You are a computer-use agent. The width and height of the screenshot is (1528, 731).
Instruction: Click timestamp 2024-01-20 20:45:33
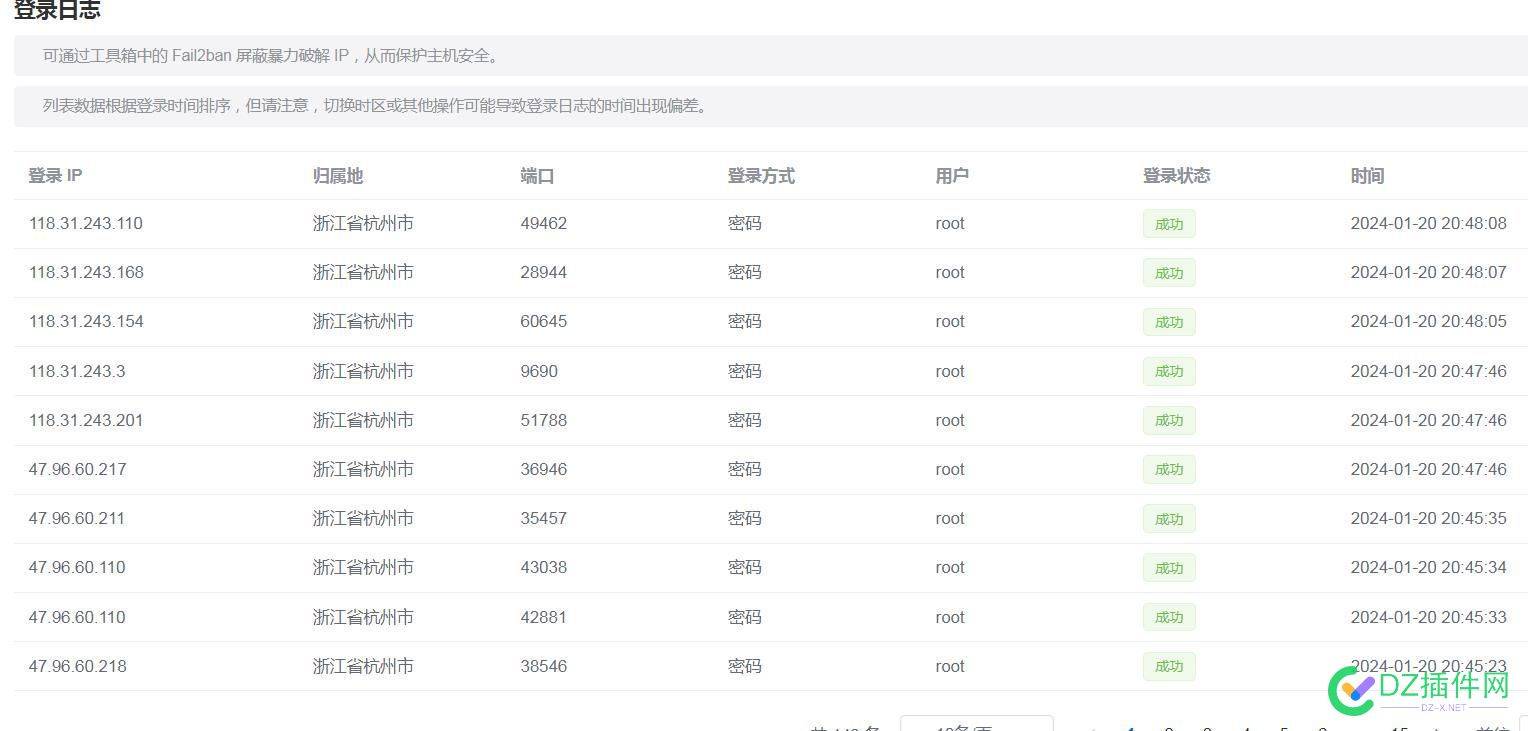point(1428,618)
